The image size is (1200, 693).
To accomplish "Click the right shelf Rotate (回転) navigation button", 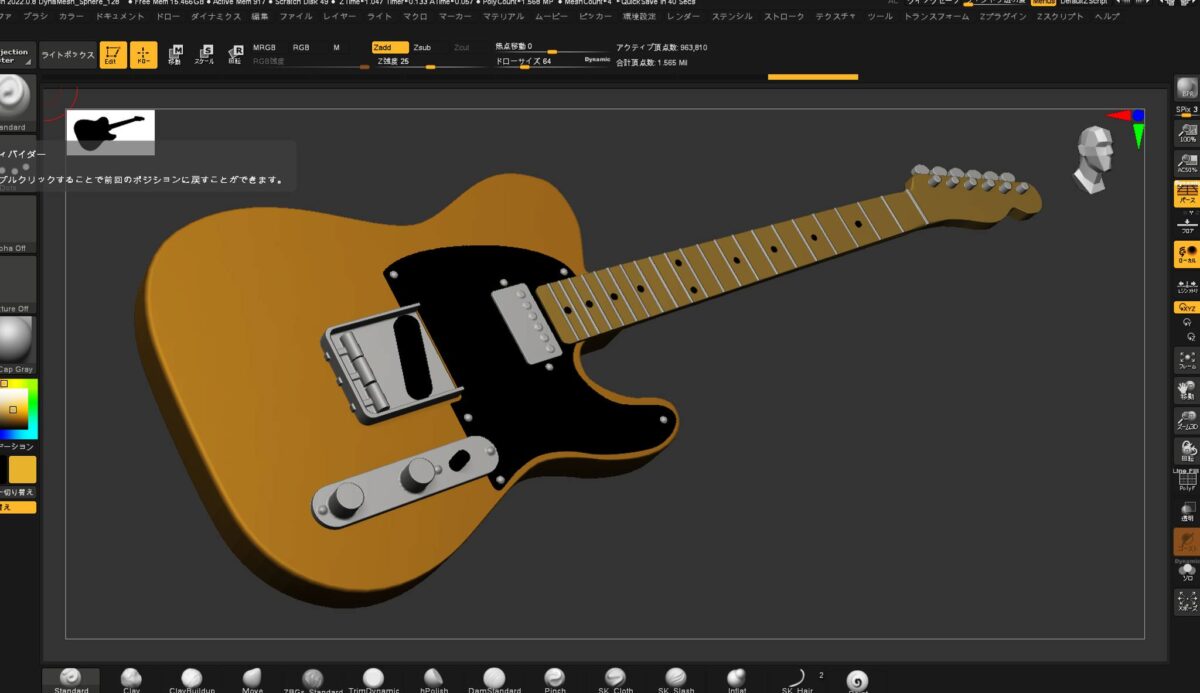I will pos(1187,451).
